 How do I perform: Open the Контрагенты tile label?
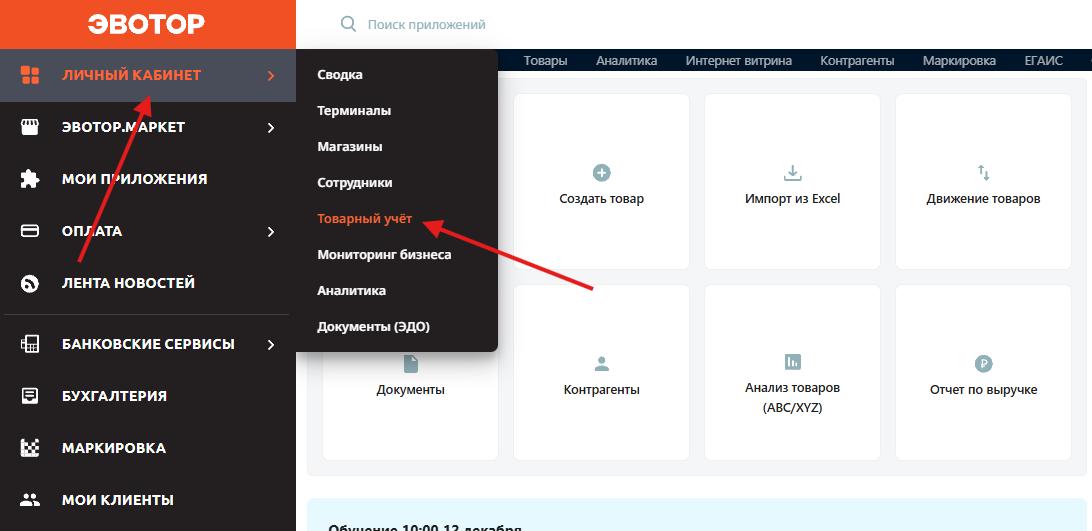[602, 390]
